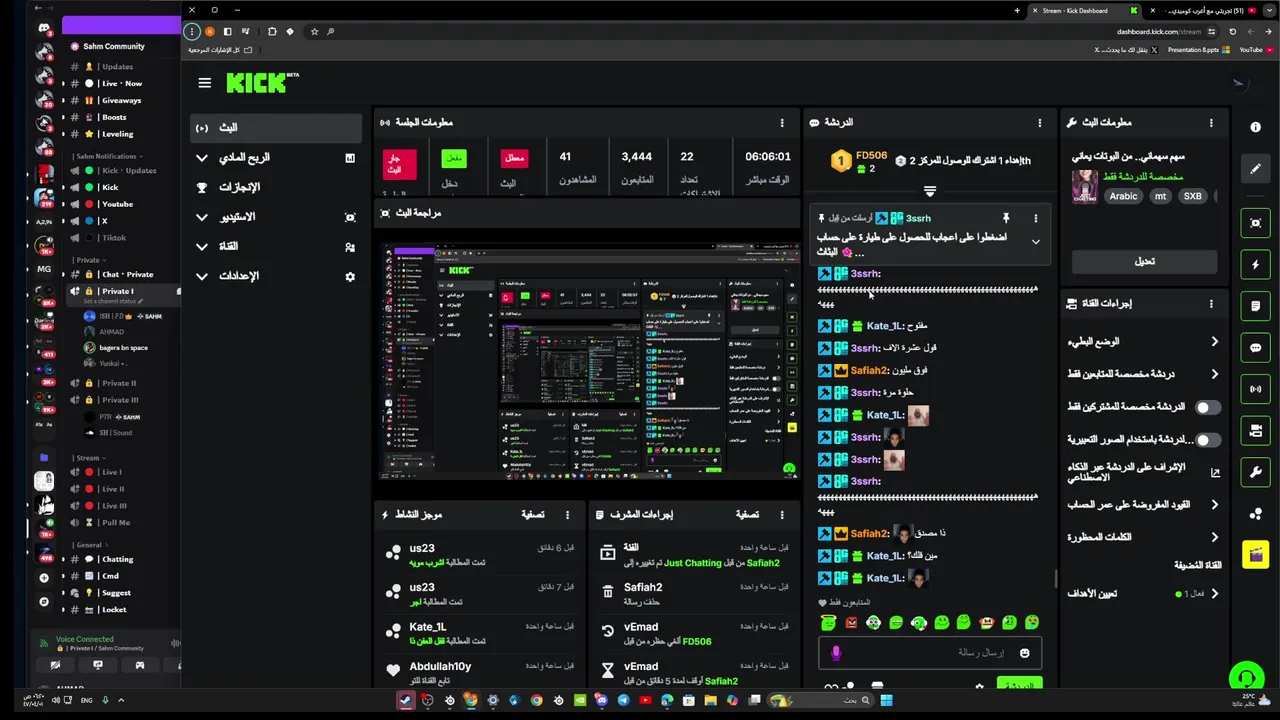The width and height of the screenshot is (1280, 720).
Task: Open stream info panel three-dot menu
Action: pos(1211,123)
